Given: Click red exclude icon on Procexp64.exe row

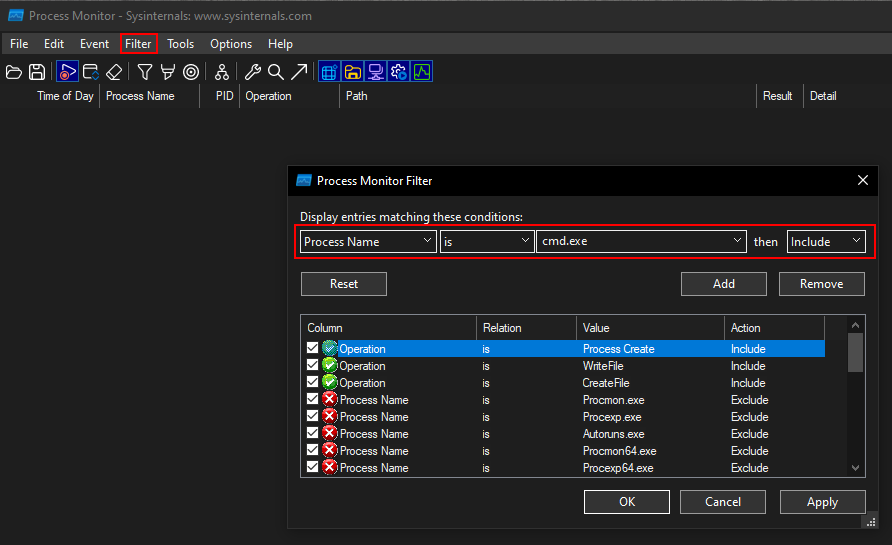Looking at the screenshot, I should [x=329, y=468].
